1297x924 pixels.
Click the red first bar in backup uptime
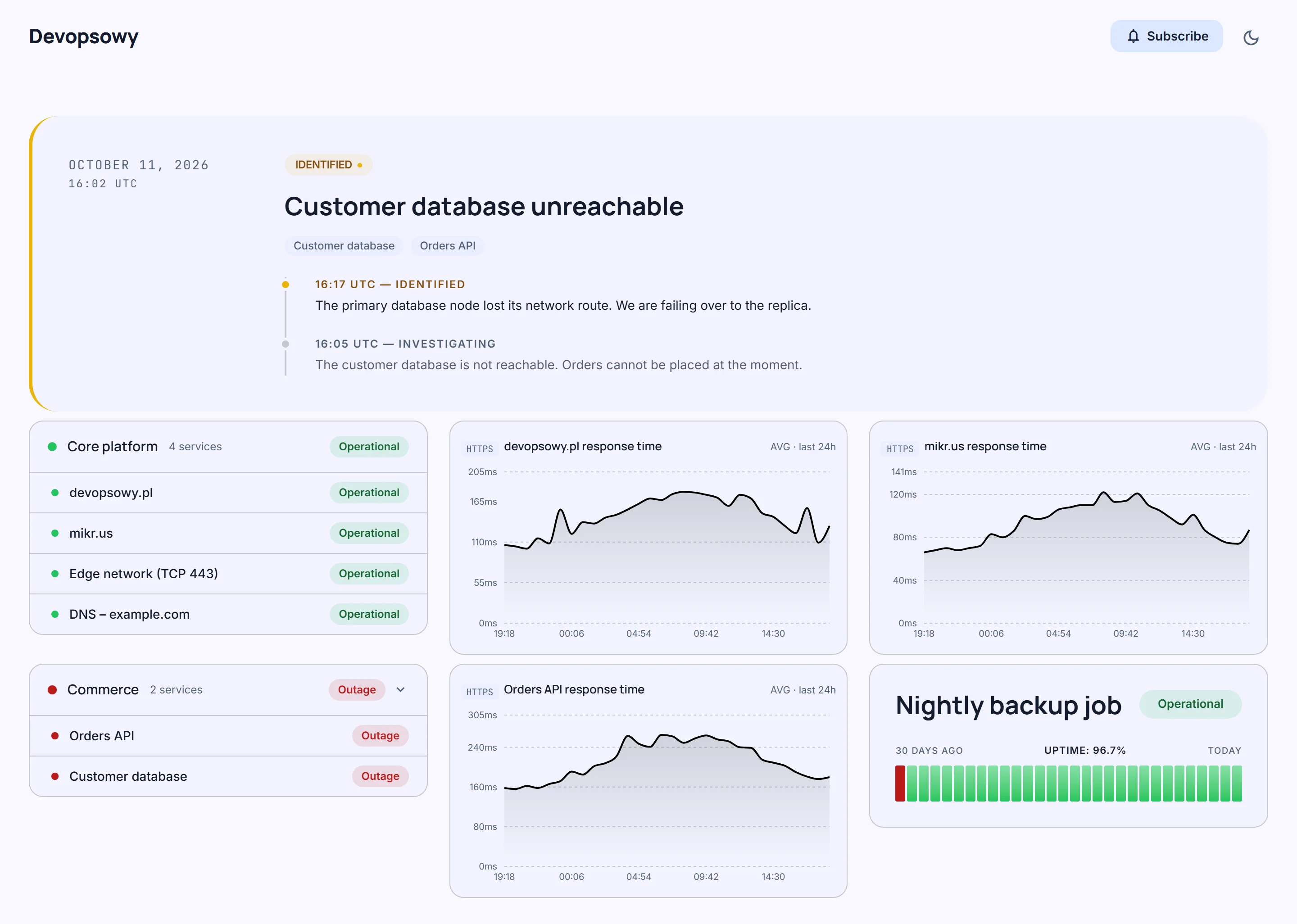click(x=900, y=784)
